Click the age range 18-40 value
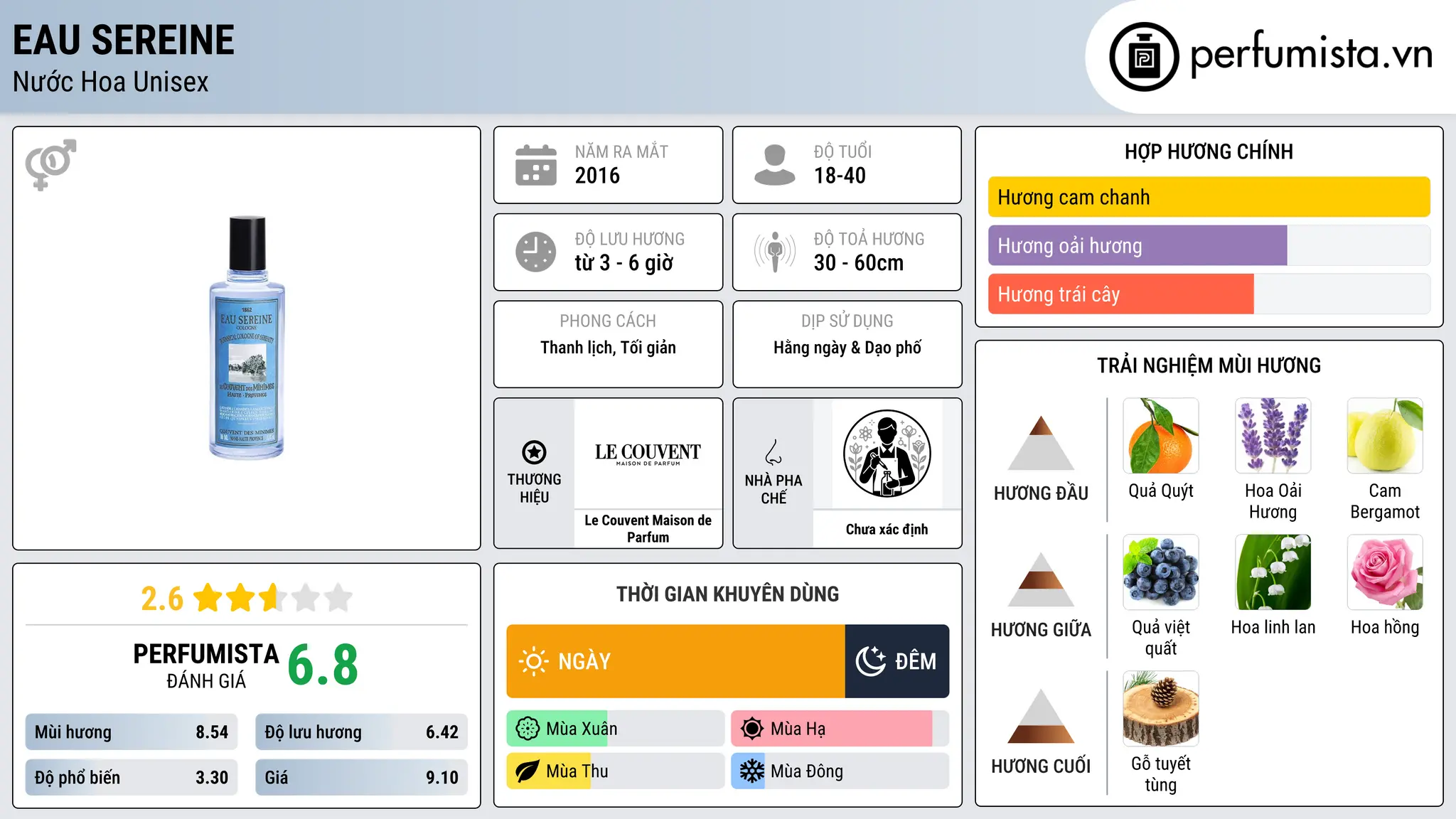This screenshot has width=1456, height=819. point(840,176)
